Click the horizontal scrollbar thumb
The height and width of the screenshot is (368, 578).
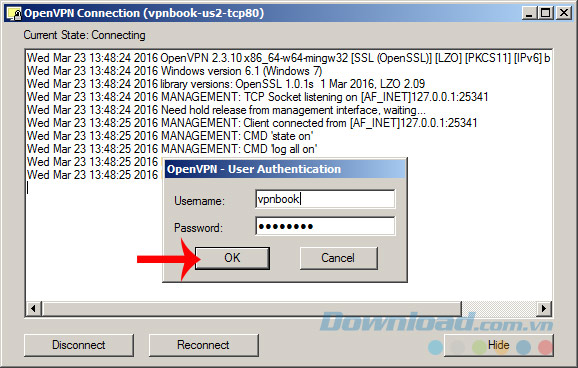point(252,308)
